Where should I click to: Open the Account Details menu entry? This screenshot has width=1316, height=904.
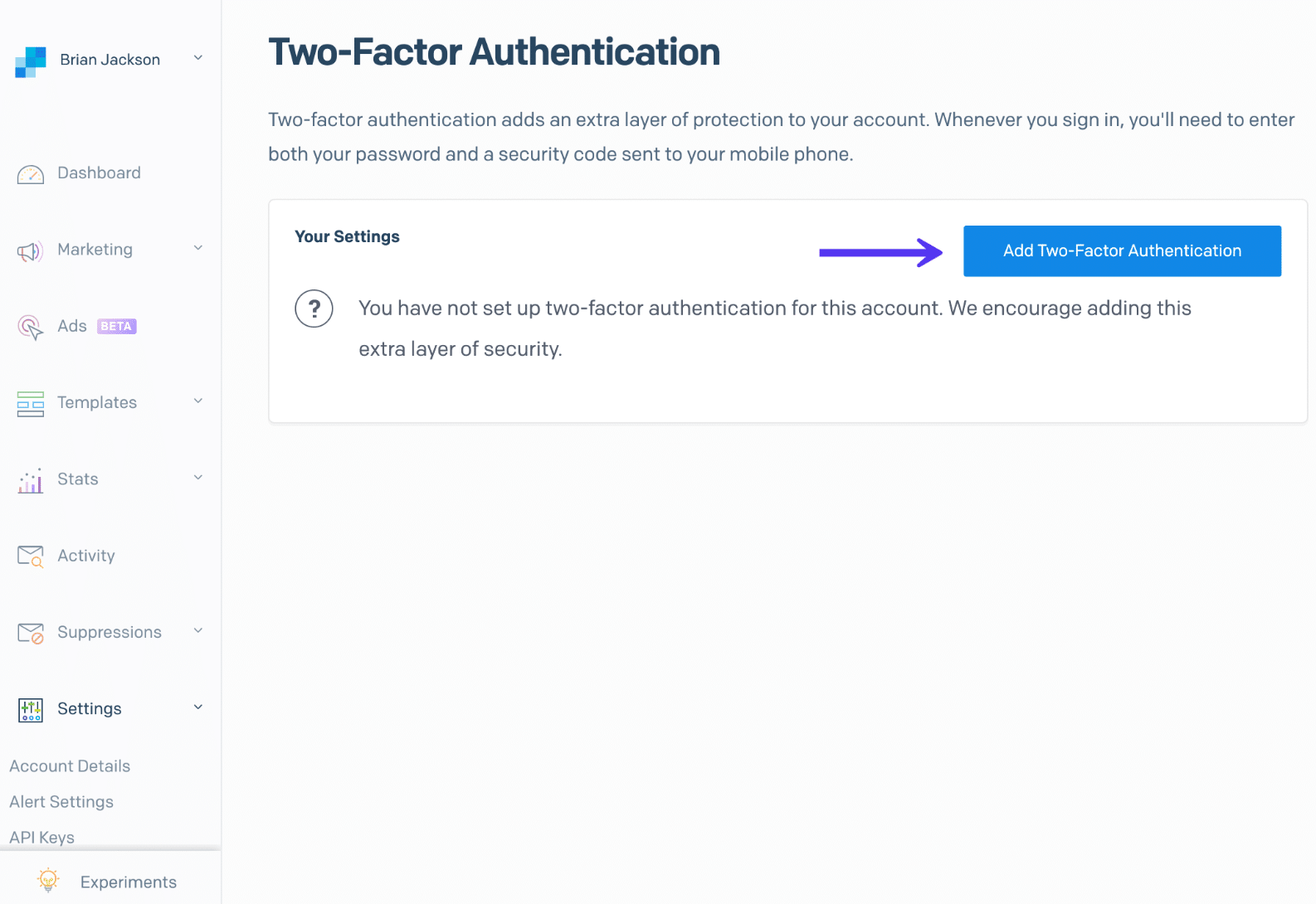tap(69, 765)
